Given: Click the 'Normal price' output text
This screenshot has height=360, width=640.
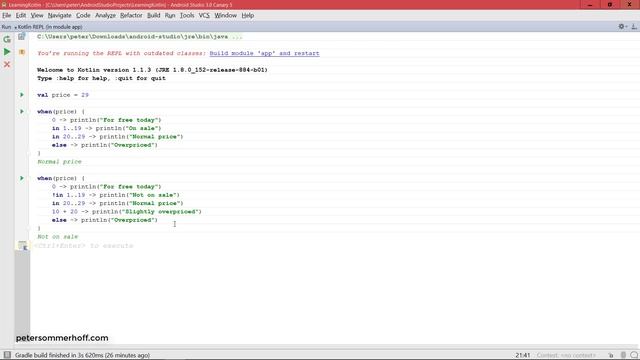Looking at the screenshot, I should tap(59, 162).
